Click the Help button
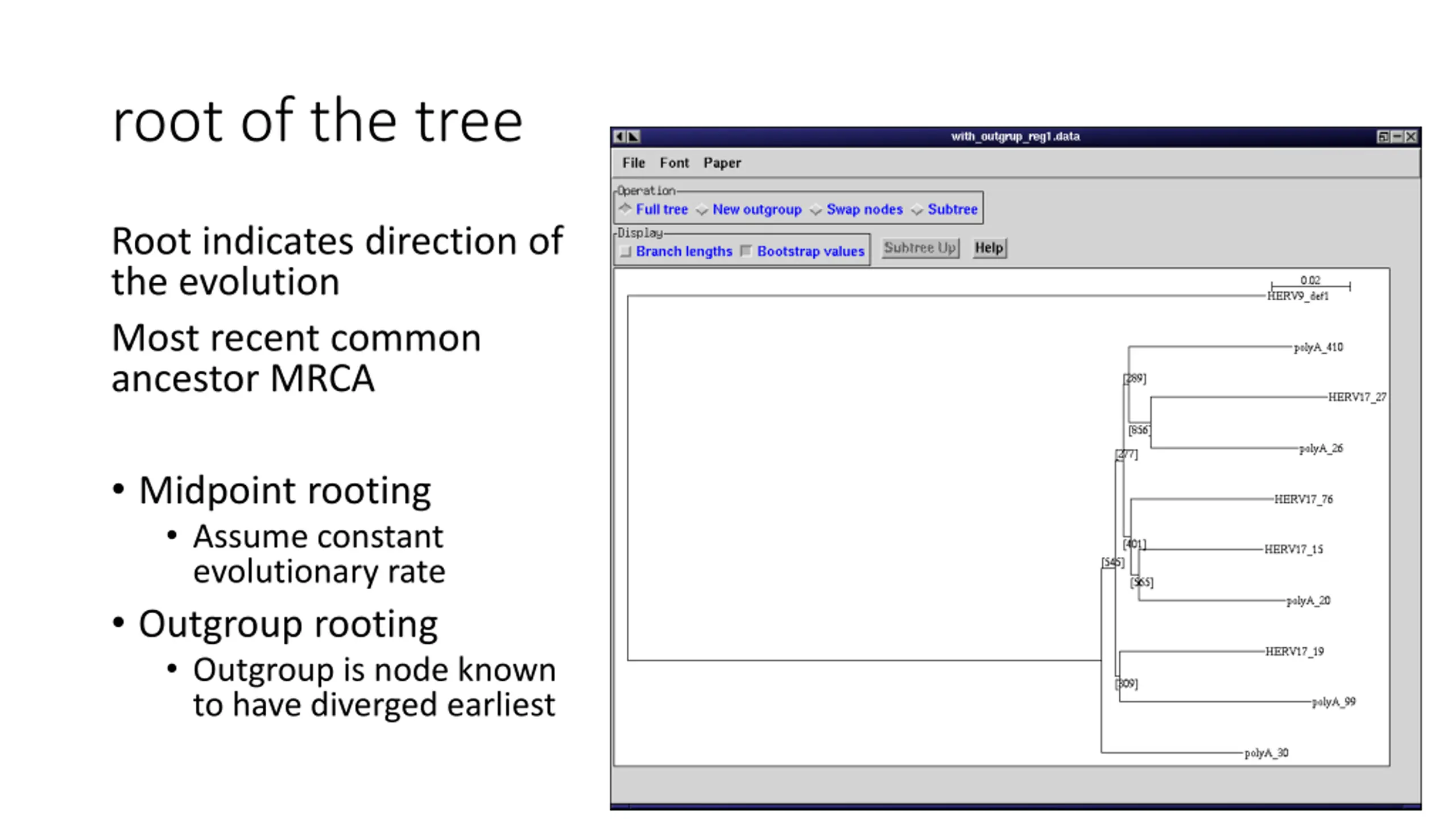The image size is (1456, 819). (989, 248)
